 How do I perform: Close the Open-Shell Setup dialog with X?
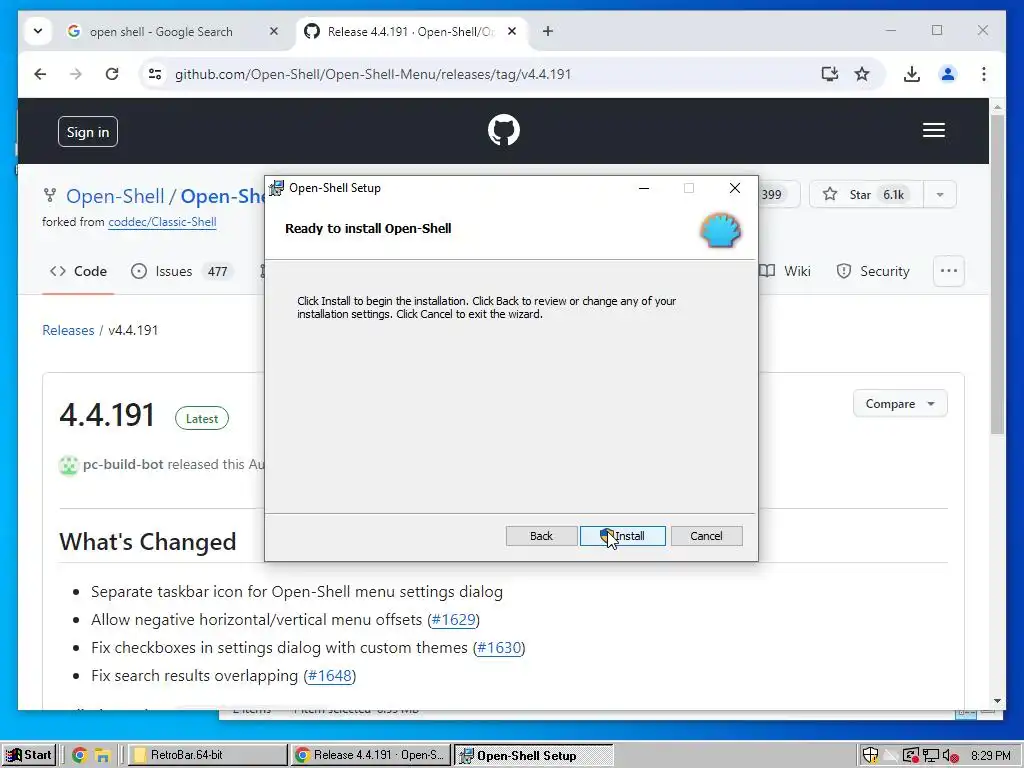pos(735,188)
